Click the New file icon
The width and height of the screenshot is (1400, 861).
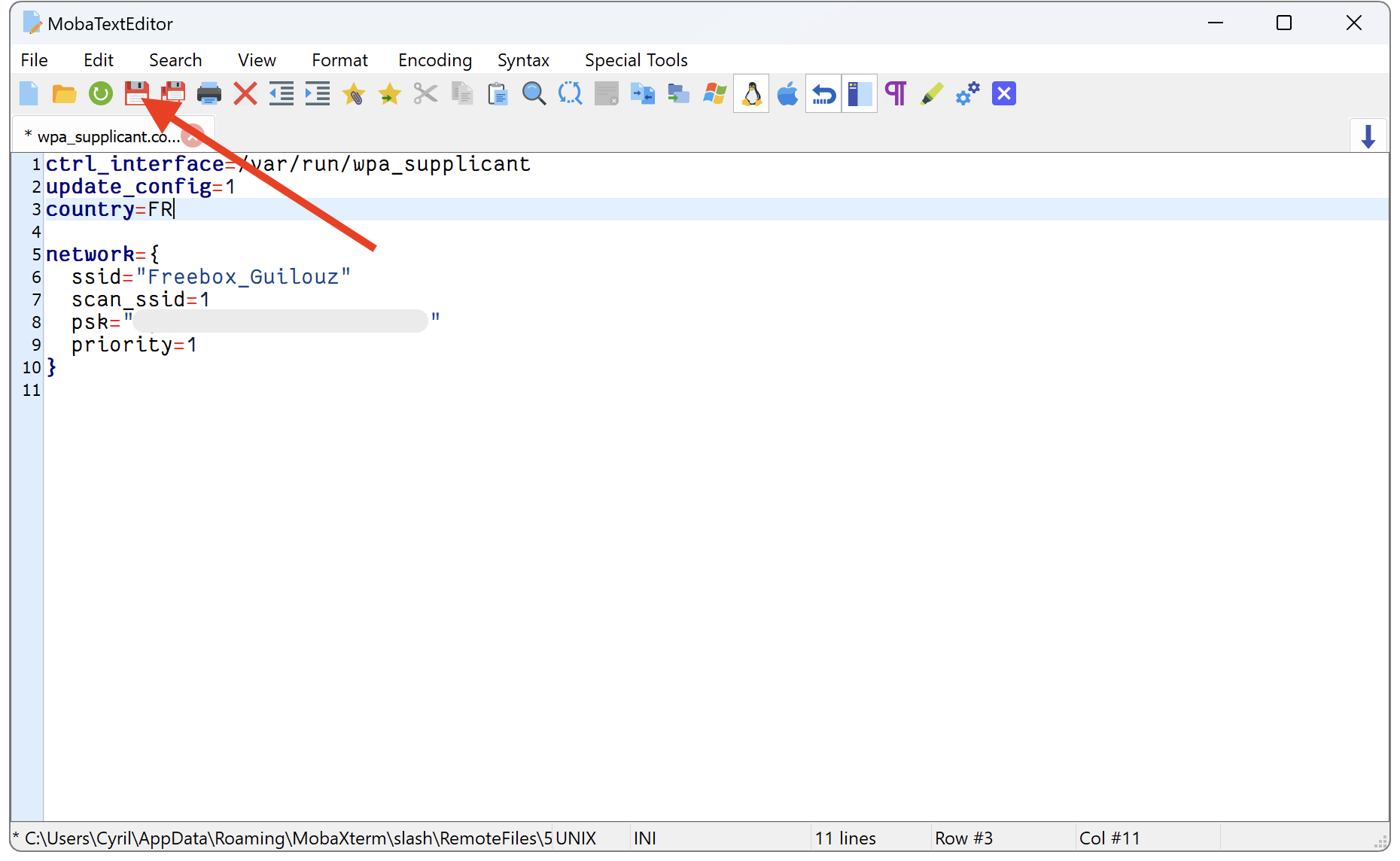tap(29, 94)
